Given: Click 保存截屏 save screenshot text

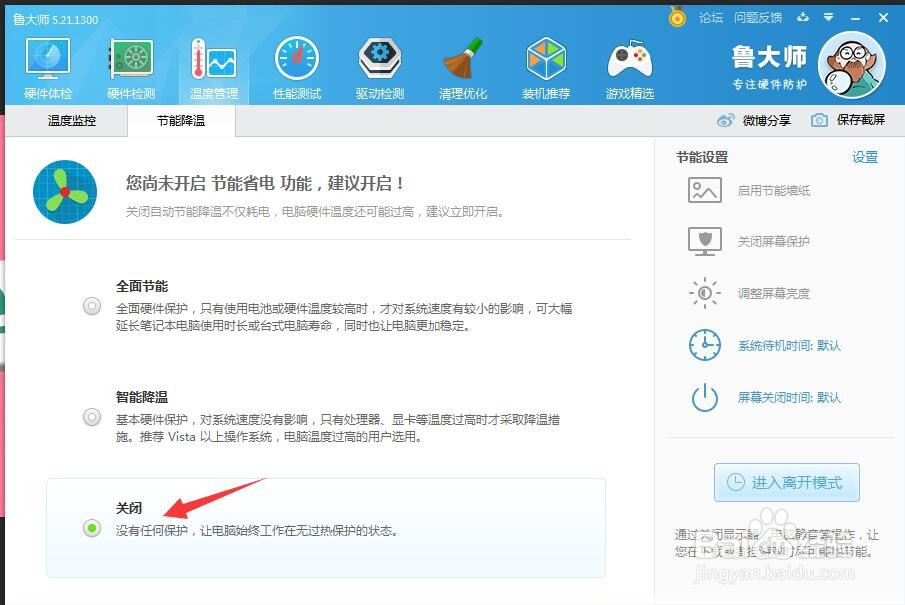Looking at the screenshot, I should click(861, 119).
